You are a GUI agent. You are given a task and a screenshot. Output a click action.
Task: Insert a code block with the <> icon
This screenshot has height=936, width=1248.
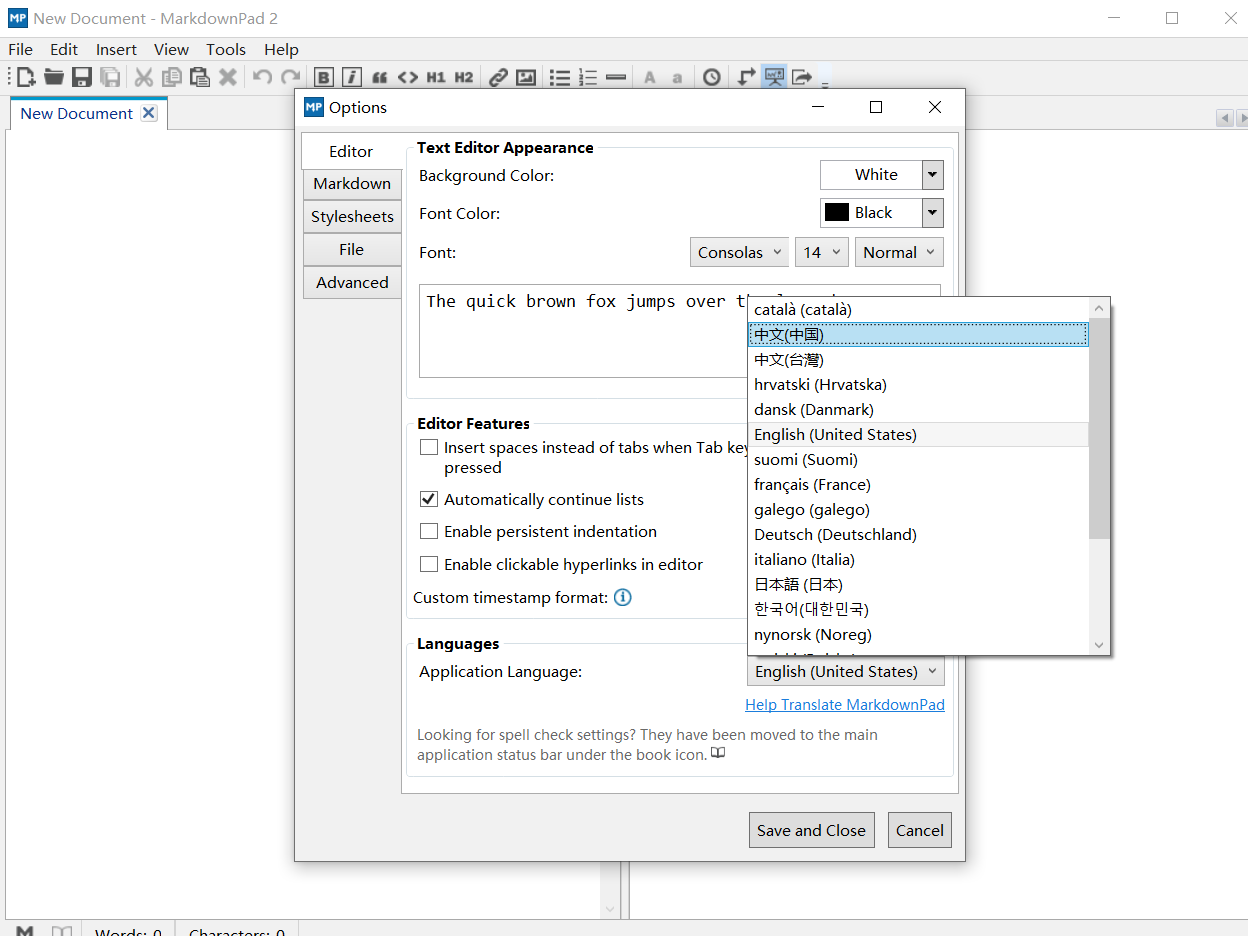click(407, 77)
